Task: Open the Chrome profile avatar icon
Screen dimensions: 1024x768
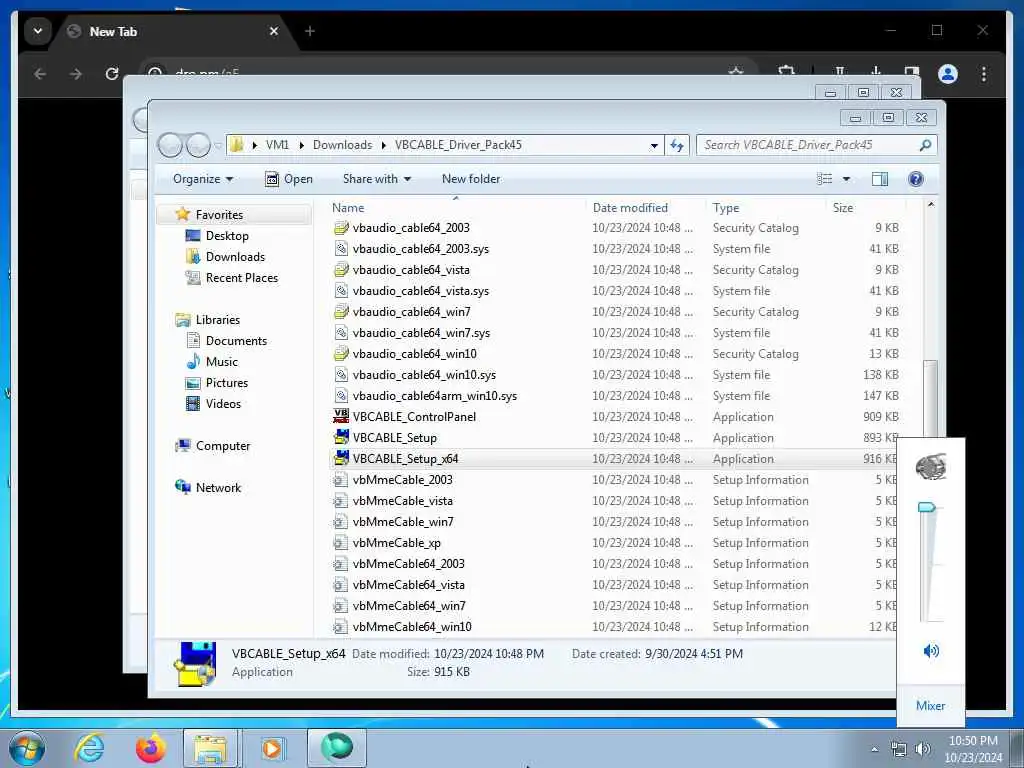Action: pyautogui.click(x=948, y=74)
